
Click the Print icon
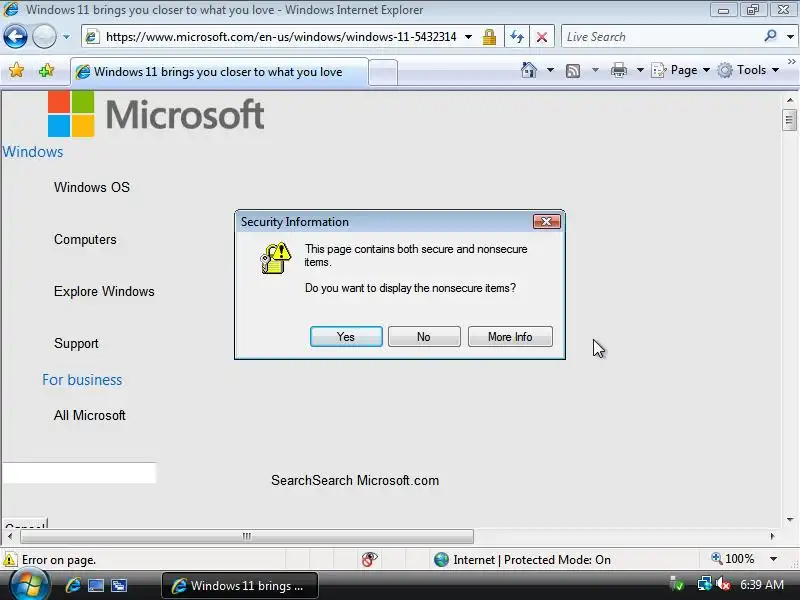point(619,70)
